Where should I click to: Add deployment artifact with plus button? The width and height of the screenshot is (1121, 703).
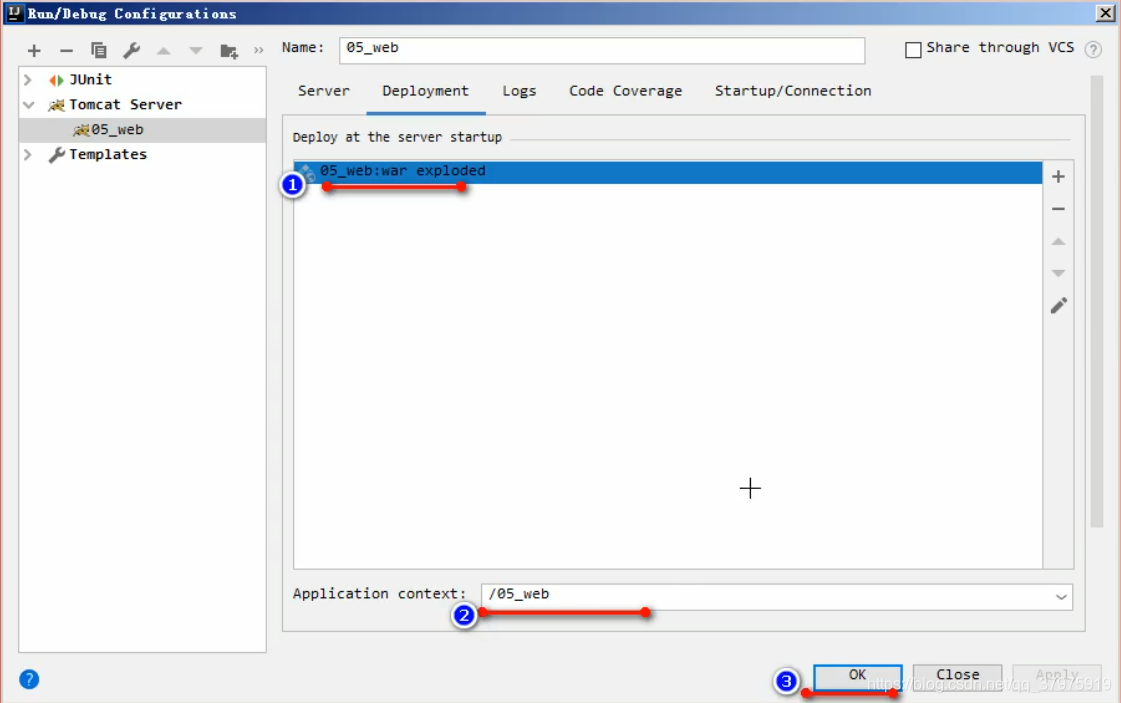click(x=1058, y=177)
